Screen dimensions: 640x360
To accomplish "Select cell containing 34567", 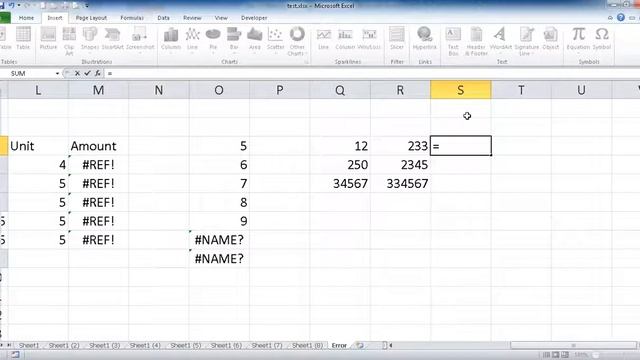I will pos(340,184).
